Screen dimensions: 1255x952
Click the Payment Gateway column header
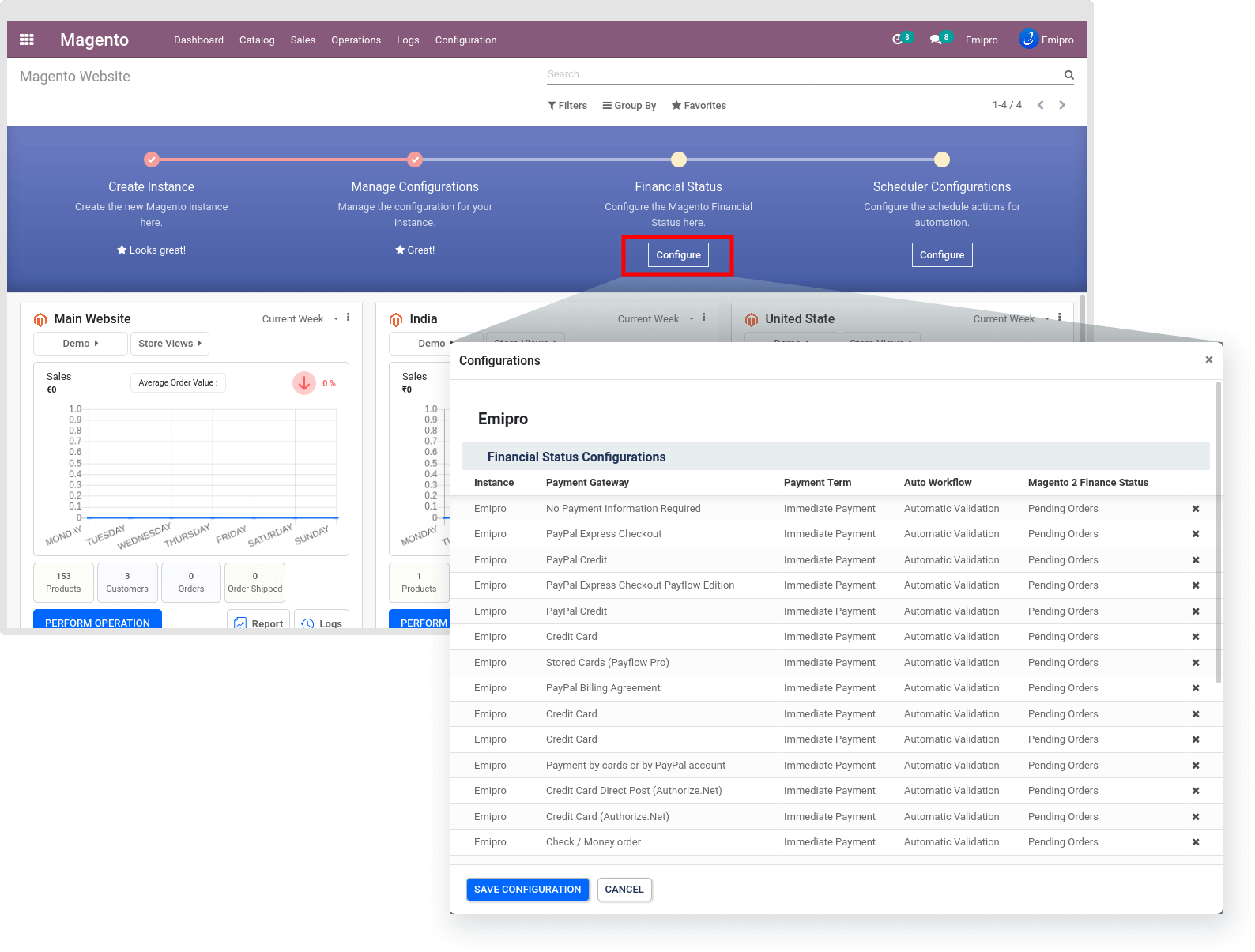(587, 483)
